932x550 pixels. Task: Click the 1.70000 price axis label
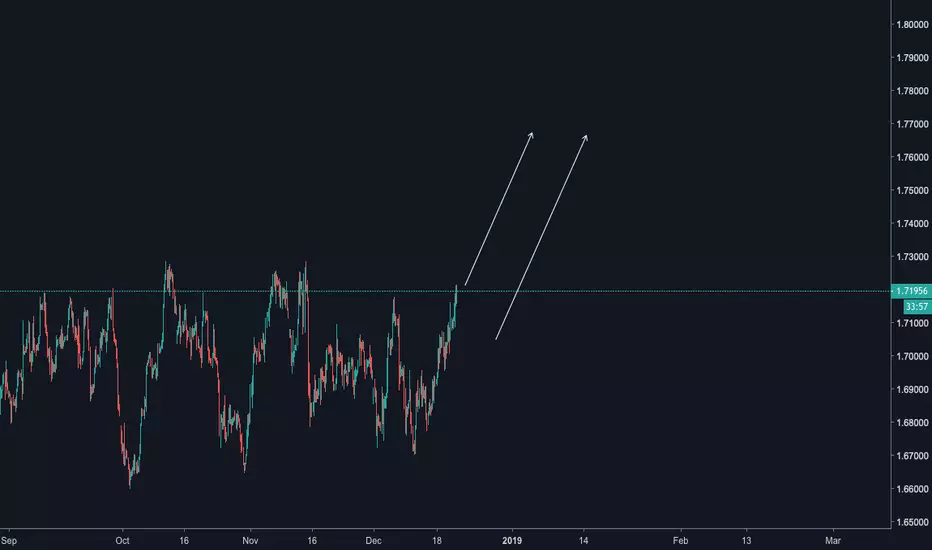(912, 357)
